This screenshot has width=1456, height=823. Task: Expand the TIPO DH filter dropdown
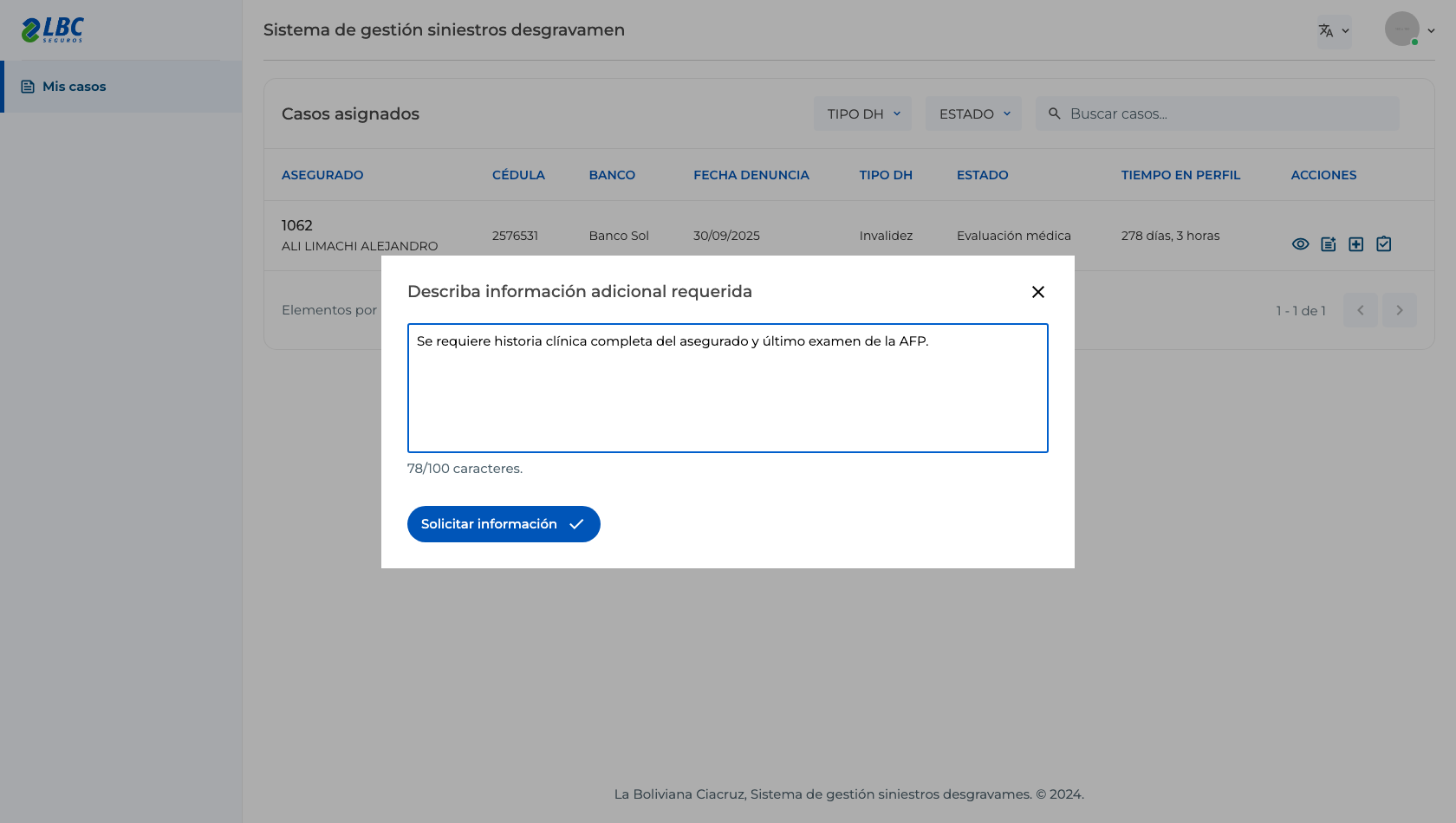click(862, 113)
